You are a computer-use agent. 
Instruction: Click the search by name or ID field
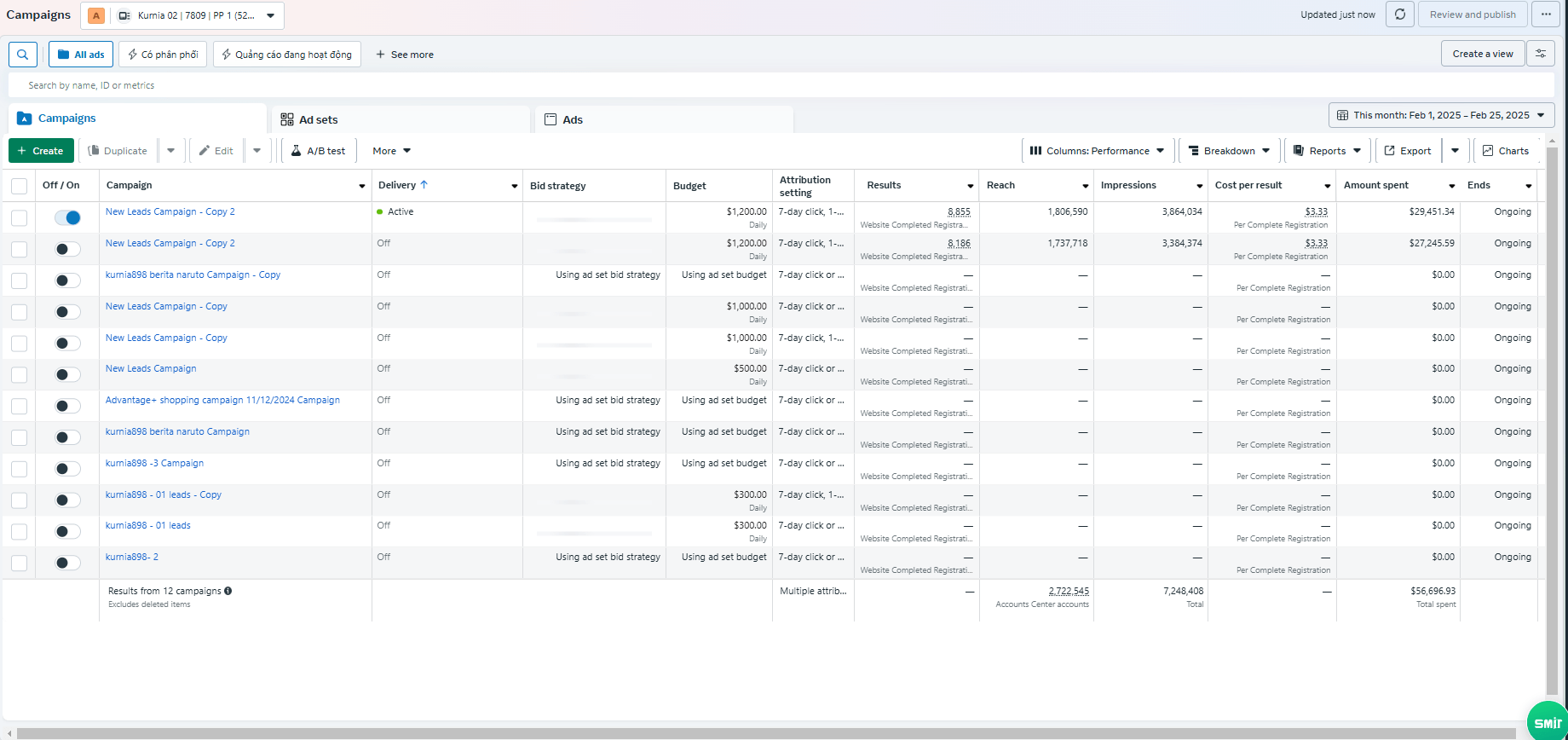pyautogui.click(x=767, y=85)
